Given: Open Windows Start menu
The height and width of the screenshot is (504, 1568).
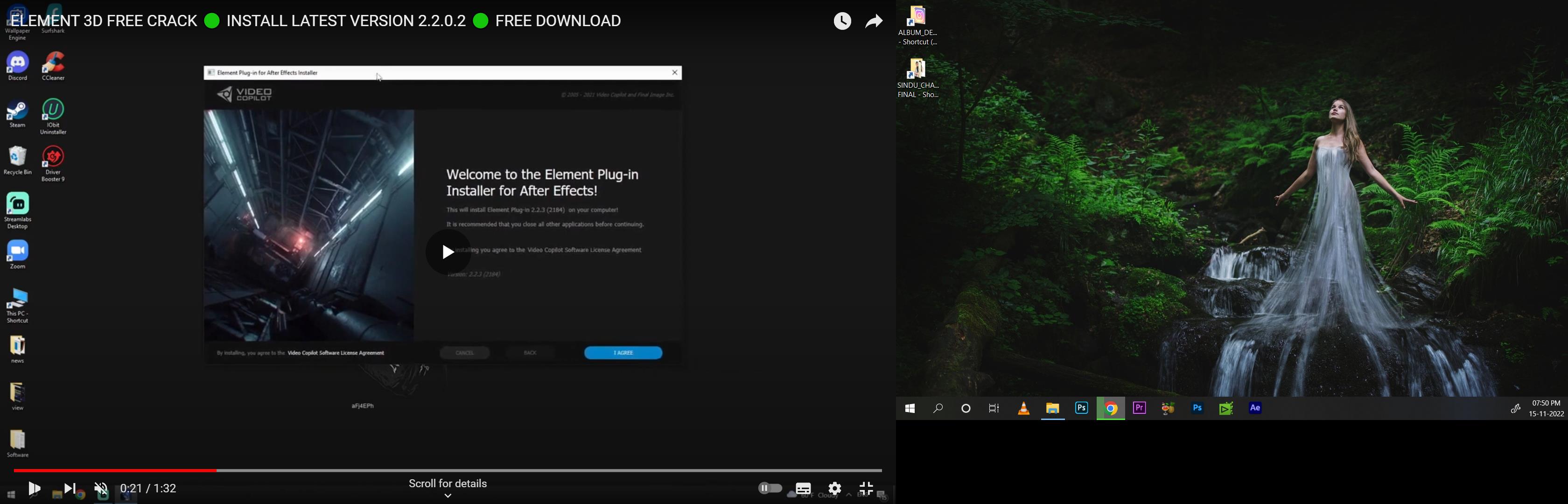Looking at the screenshot, I should tap(910, 408).
